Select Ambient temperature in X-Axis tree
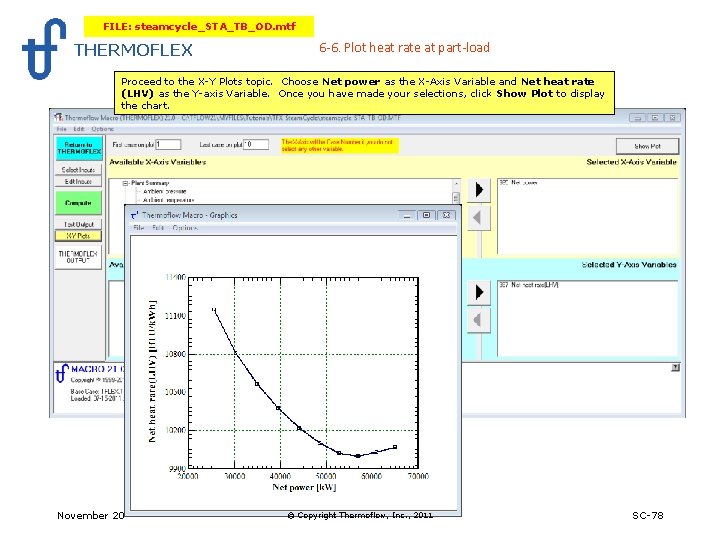Image resolution: width=720 pixels, height=540 pixels. (168, 200)
